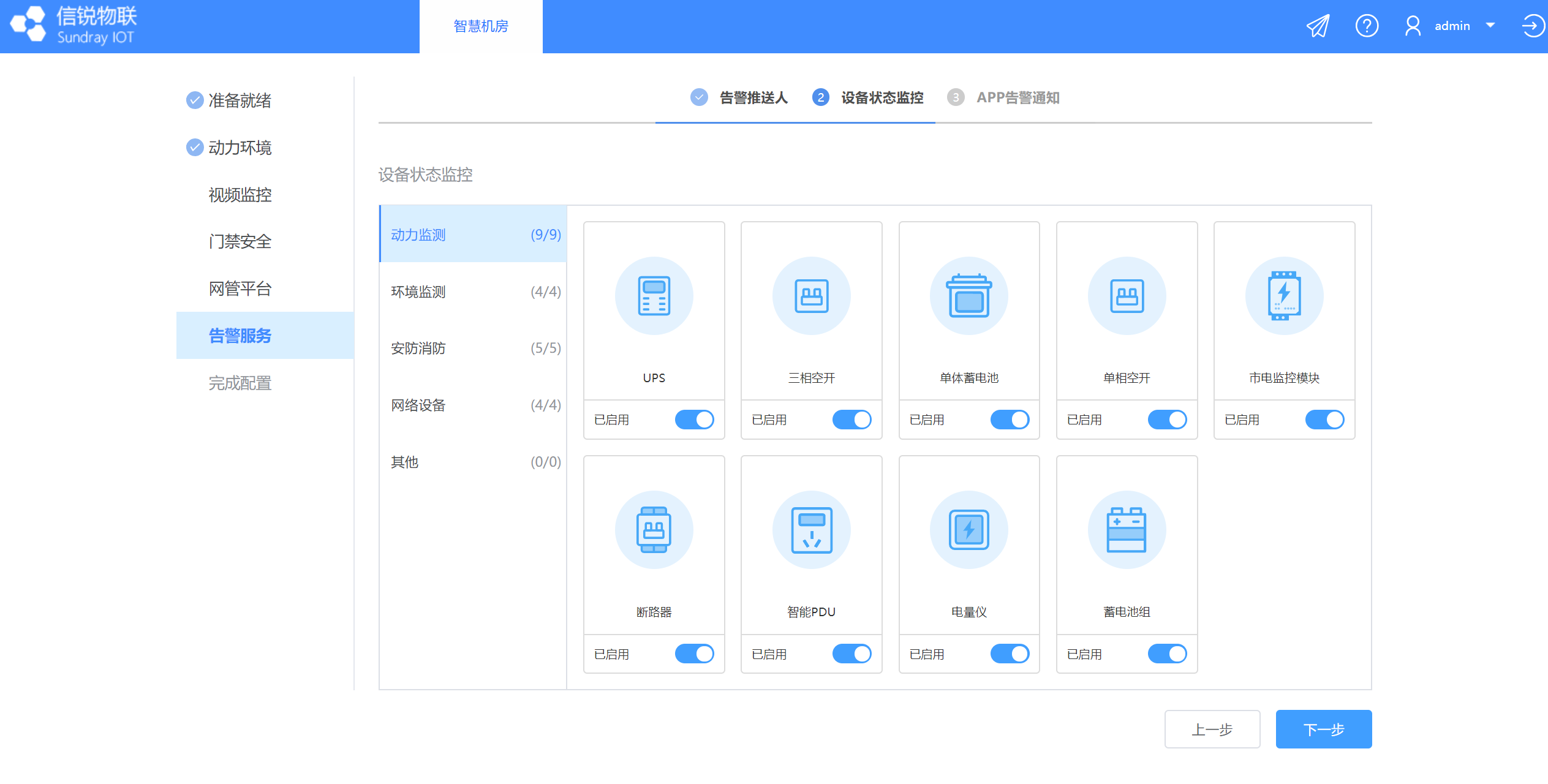This screenshot has height=784, width=1548.
Task: Click the paper plane send icon
Action: point(1318,26)
